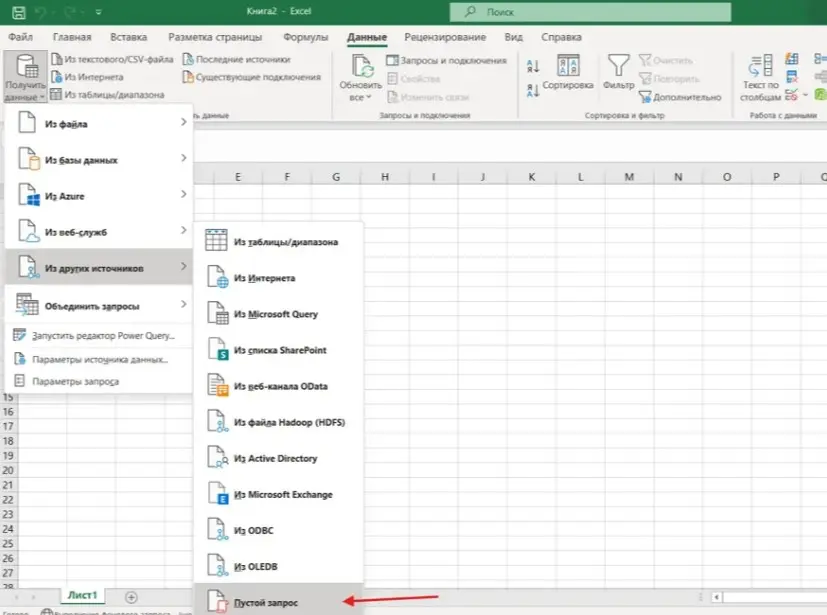Switch to Главная tab

tap(72, 37)
